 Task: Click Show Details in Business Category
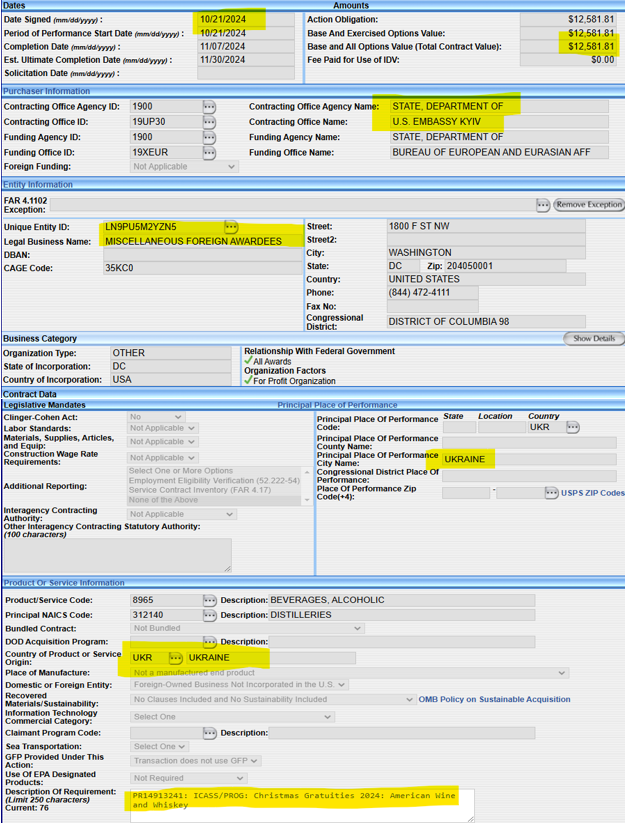click(594, 339)
